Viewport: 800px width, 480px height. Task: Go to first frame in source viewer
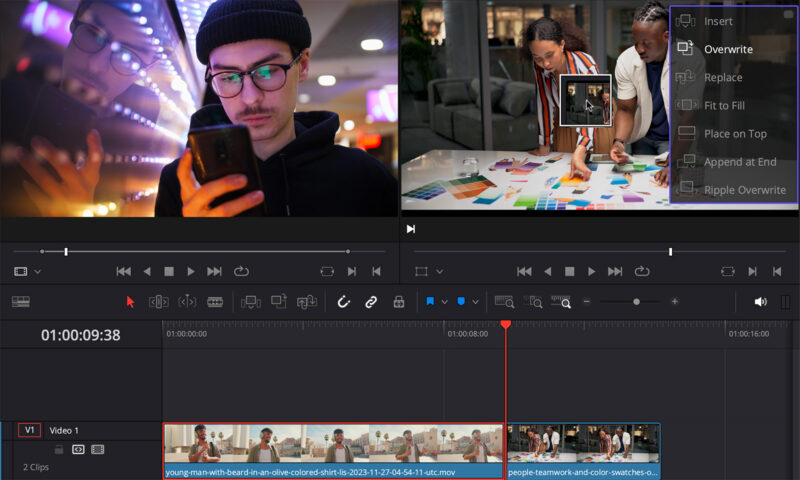pos(123,271)
